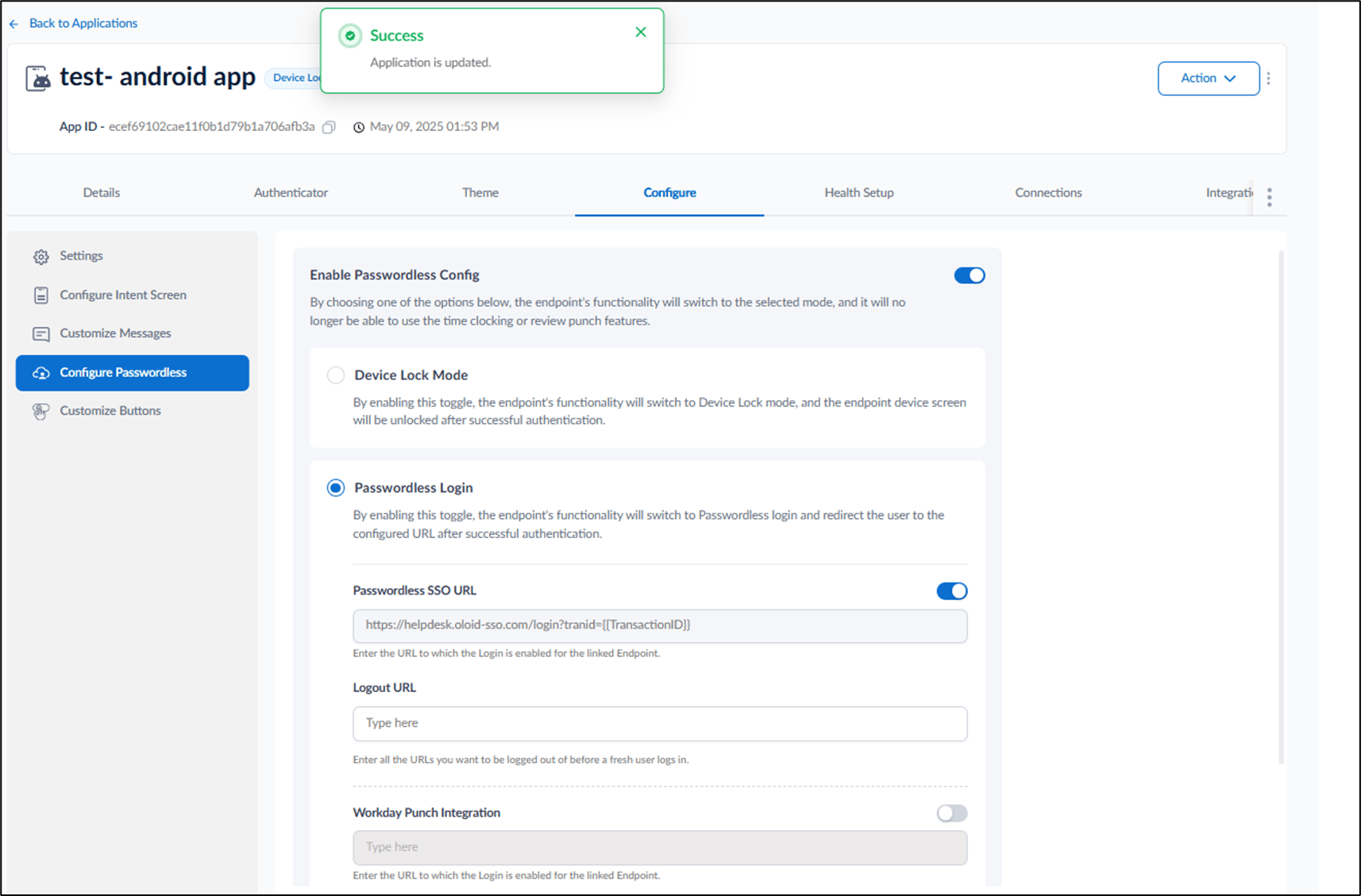Image resolution: width=1361 pixels, height=896 pixels.
Task: Copy the App ID using the copy icon
Action: pyautogui.click(x=329, y=127)
